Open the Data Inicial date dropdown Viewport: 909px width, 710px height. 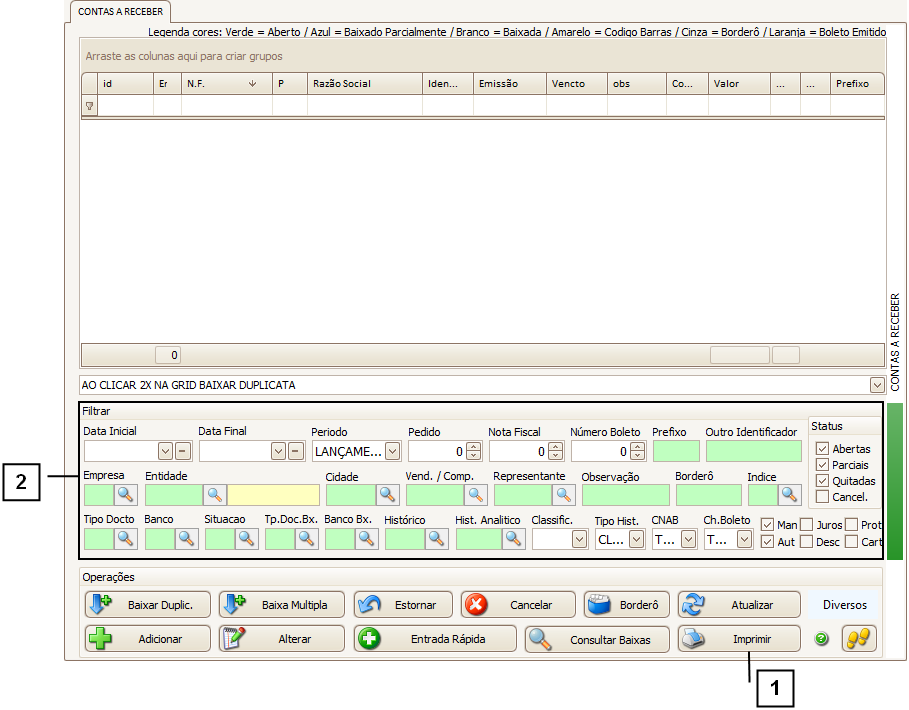pyautogui.click(x=165, y=451)
